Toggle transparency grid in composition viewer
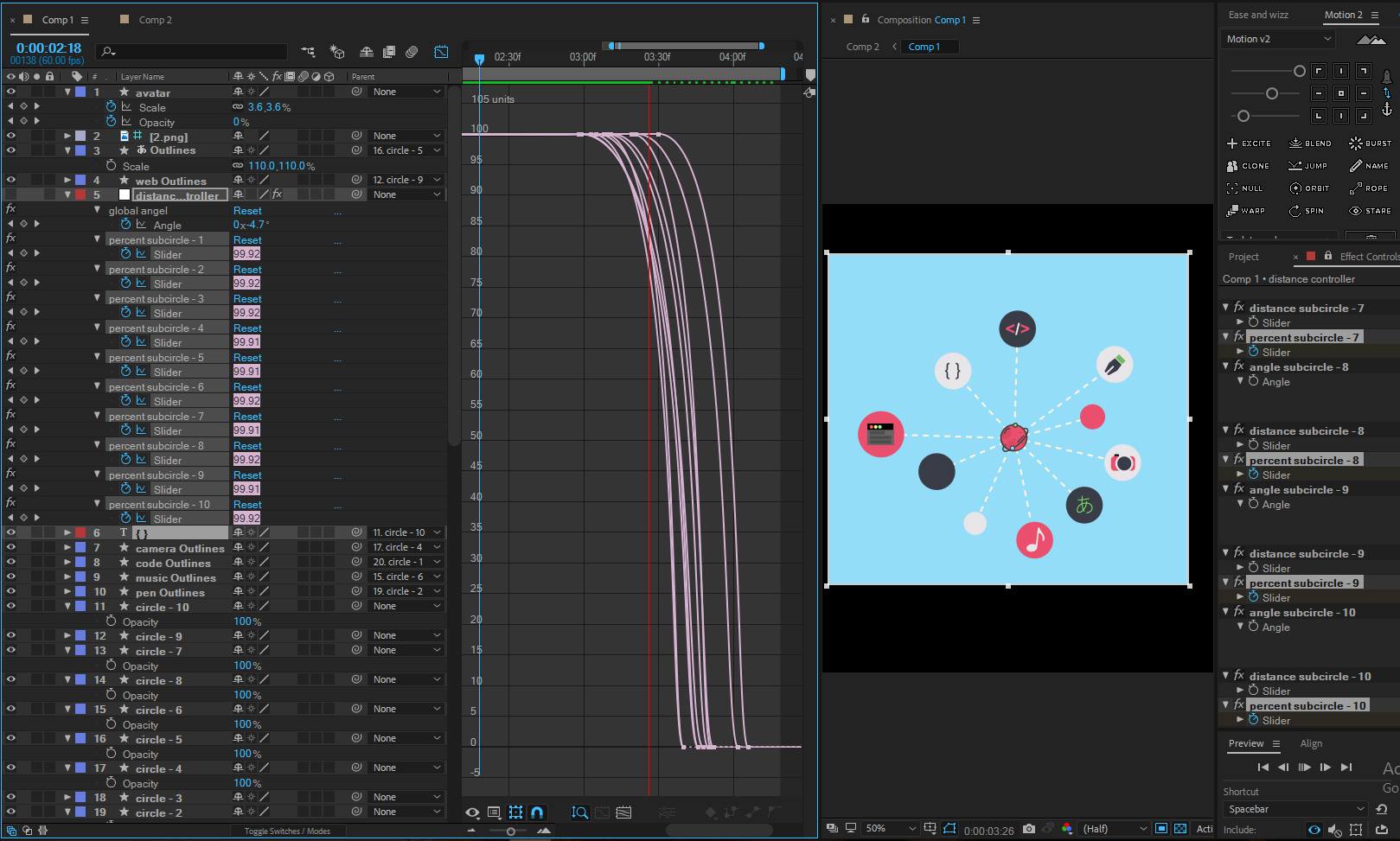Screen dimensions: 1400x841 (1180, 829)
